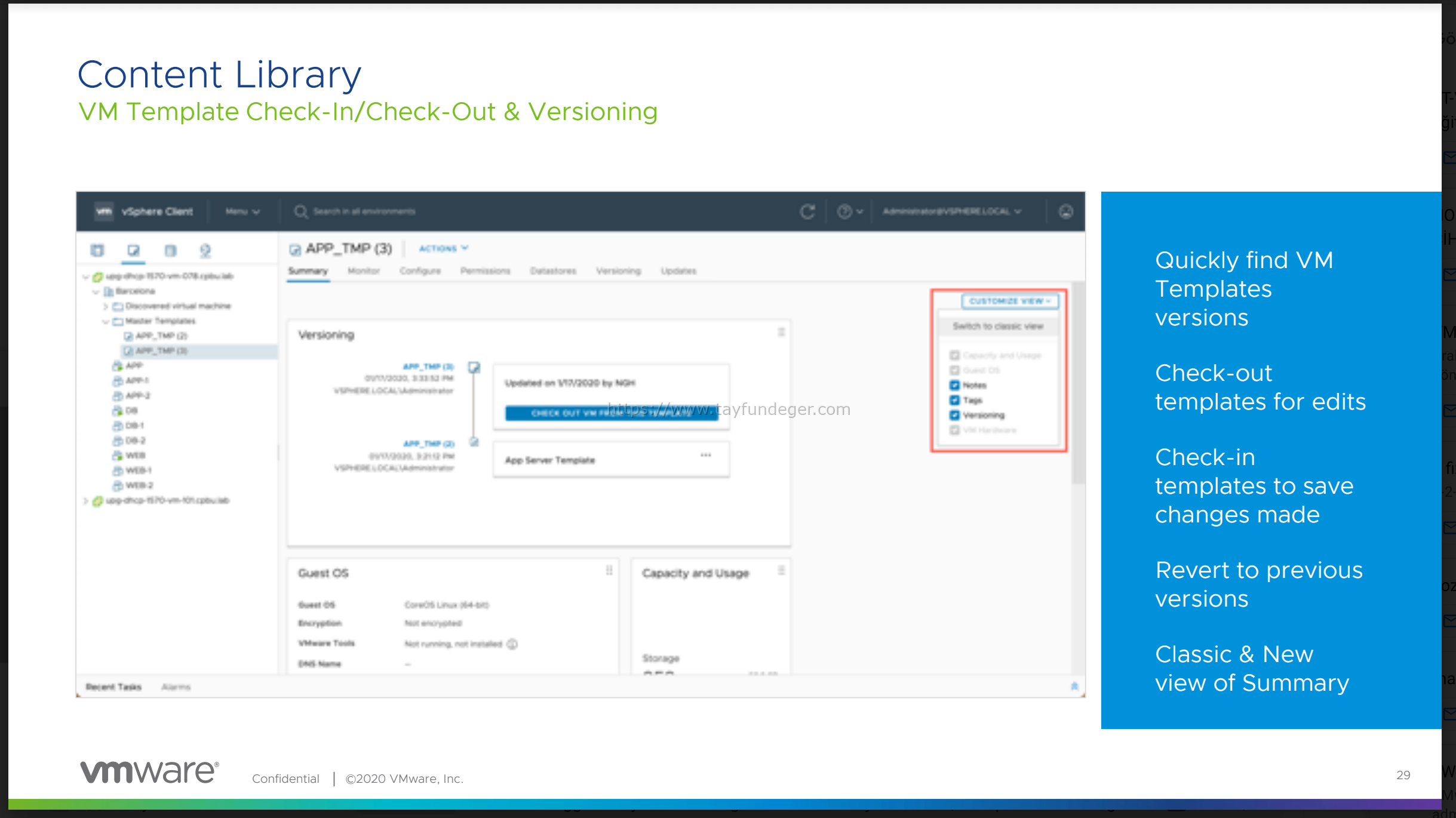Click the refresh icon in the header
This screenshot has width=1456, height=818.
click(x=807, y=211)
